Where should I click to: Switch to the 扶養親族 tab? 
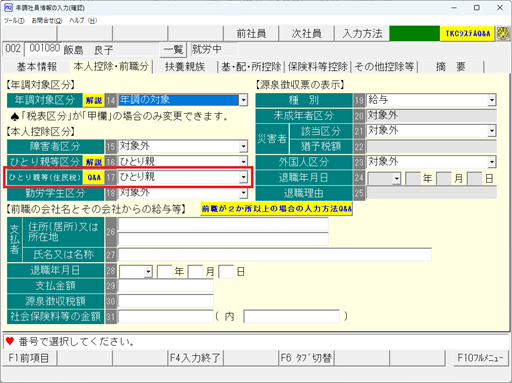pyautogui.click(x=185, y=67)
